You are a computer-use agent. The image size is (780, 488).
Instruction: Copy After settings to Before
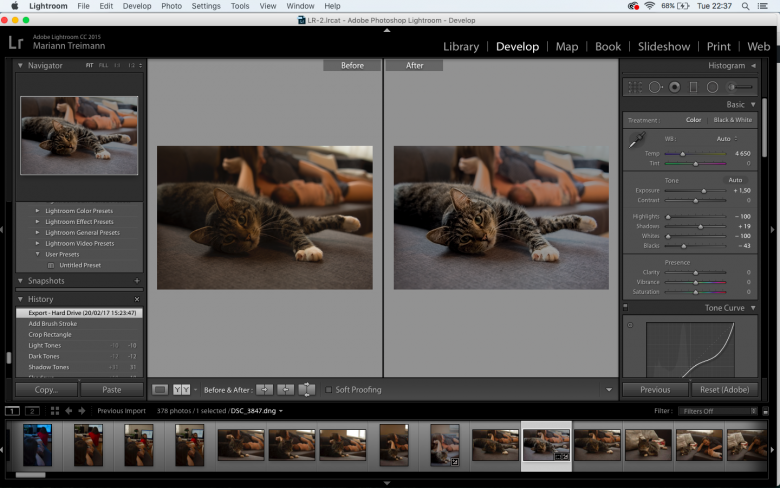click(286, 390)
